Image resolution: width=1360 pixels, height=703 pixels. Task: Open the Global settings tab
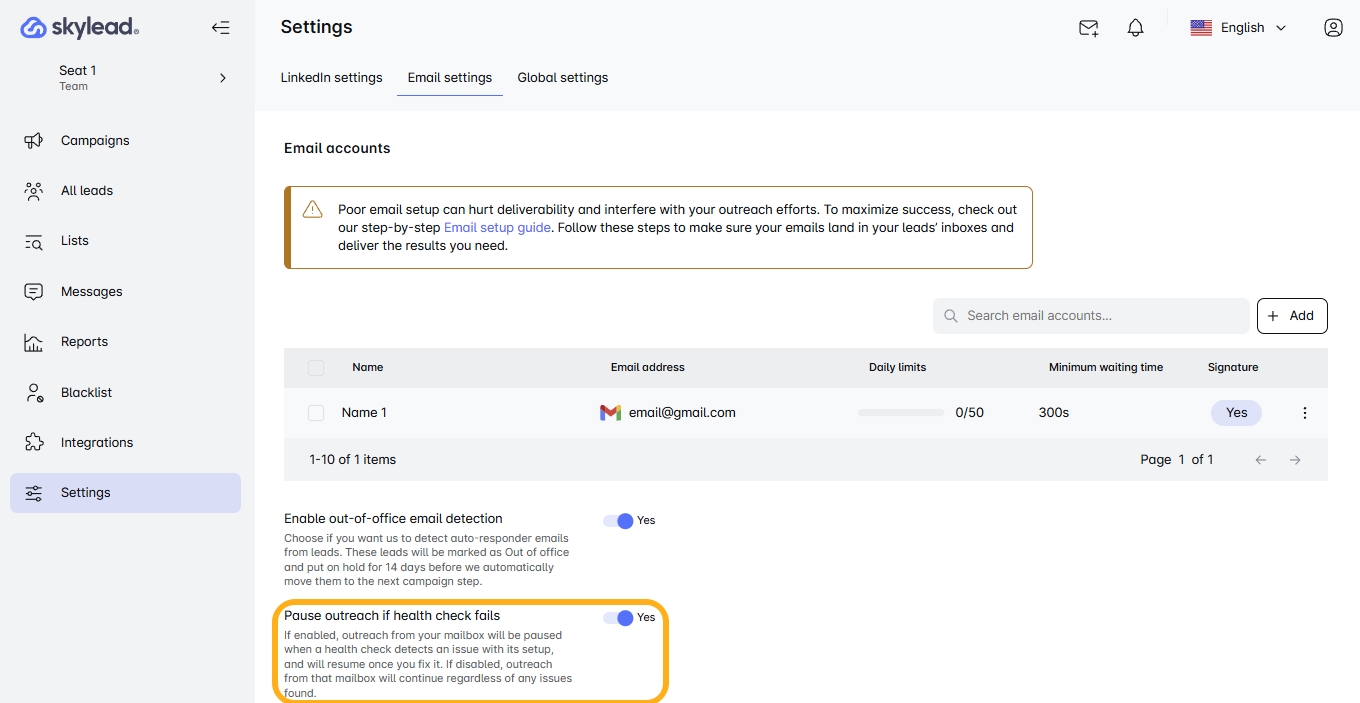coord(563,78)
